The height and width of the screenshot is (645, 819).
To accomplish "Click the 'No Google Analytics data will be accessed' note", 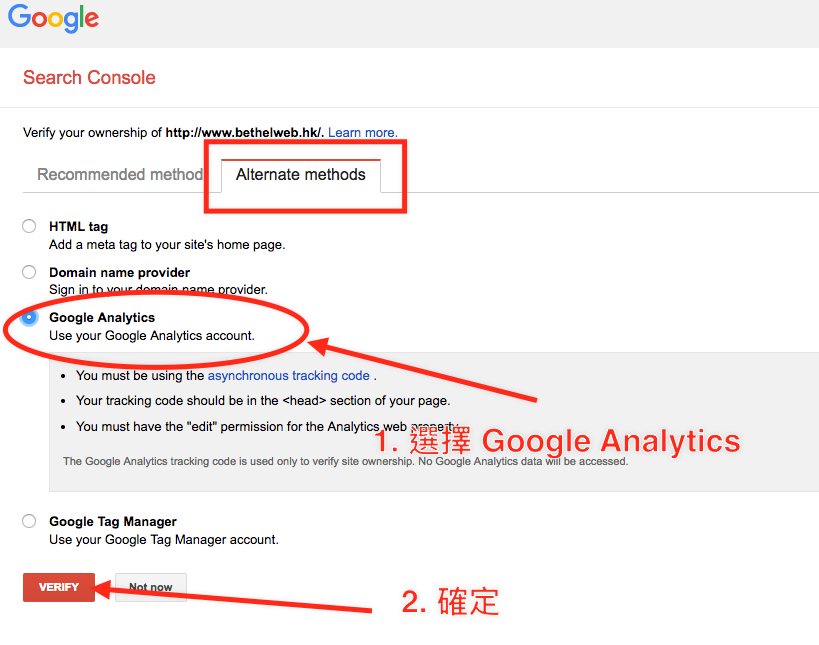I will pyautogui.click(x=523, y=461).
